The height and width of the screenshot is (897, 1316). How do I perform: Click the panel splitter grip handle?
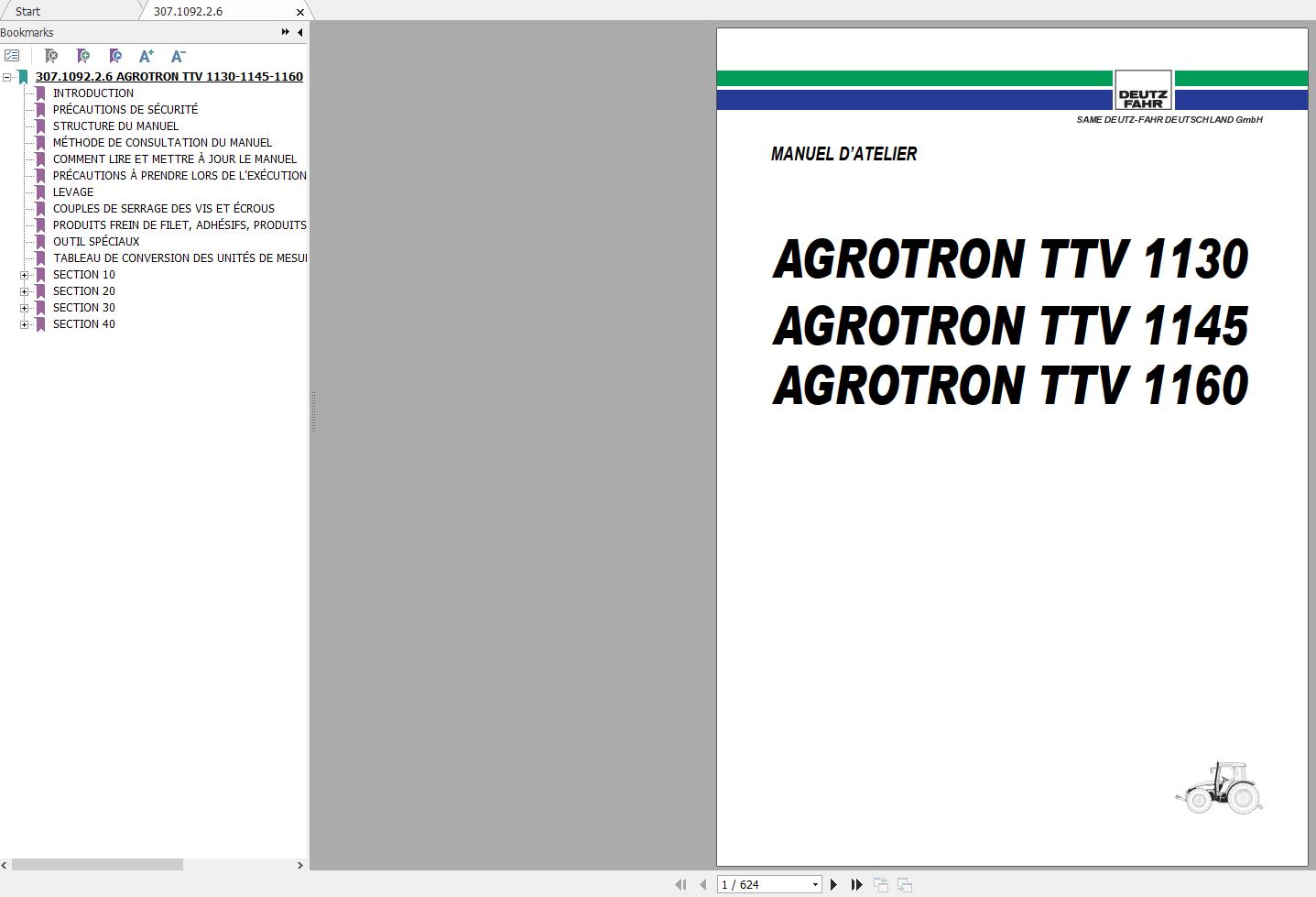point(313,412)
